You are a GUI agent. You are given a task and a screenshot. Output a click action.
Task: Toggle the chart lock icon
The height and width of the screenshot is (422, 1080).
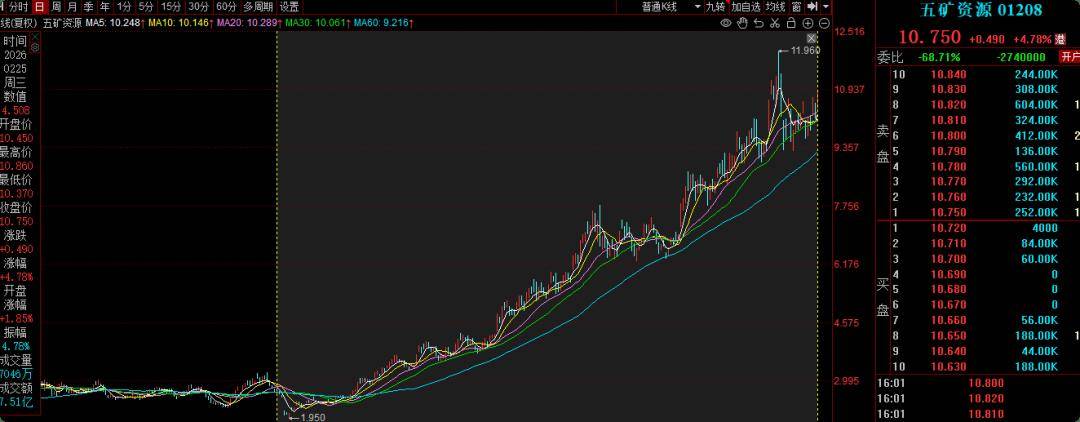pos(791,23)
